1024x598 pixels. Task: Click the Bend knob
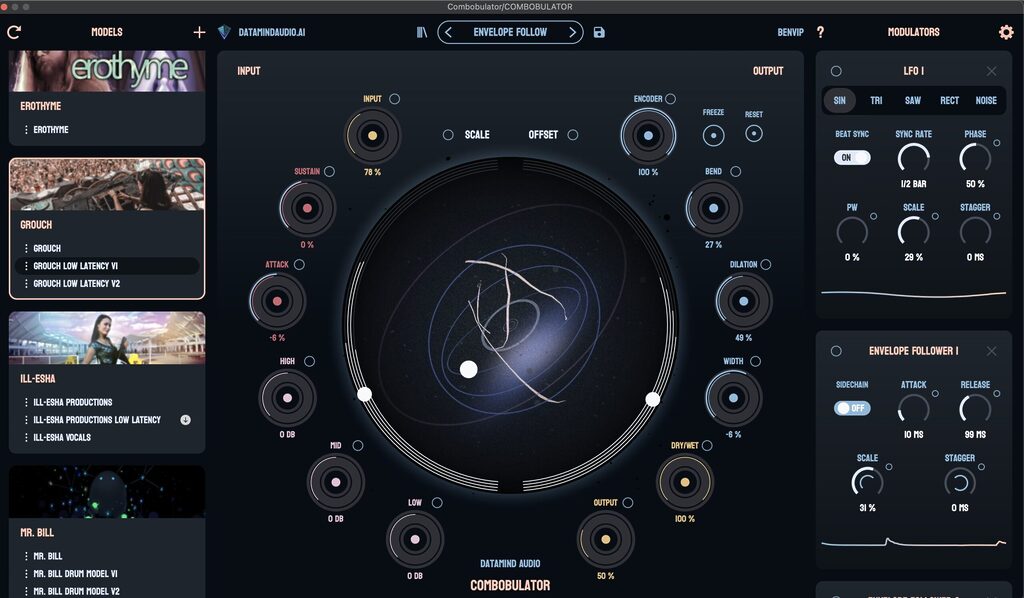click(713, 208)
